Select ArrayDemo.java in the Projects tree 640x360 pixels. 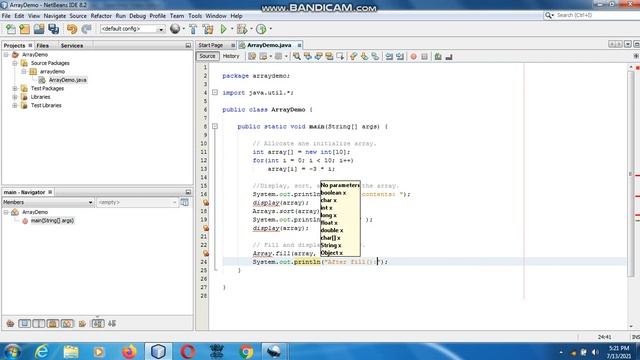(x=68, y=80)
